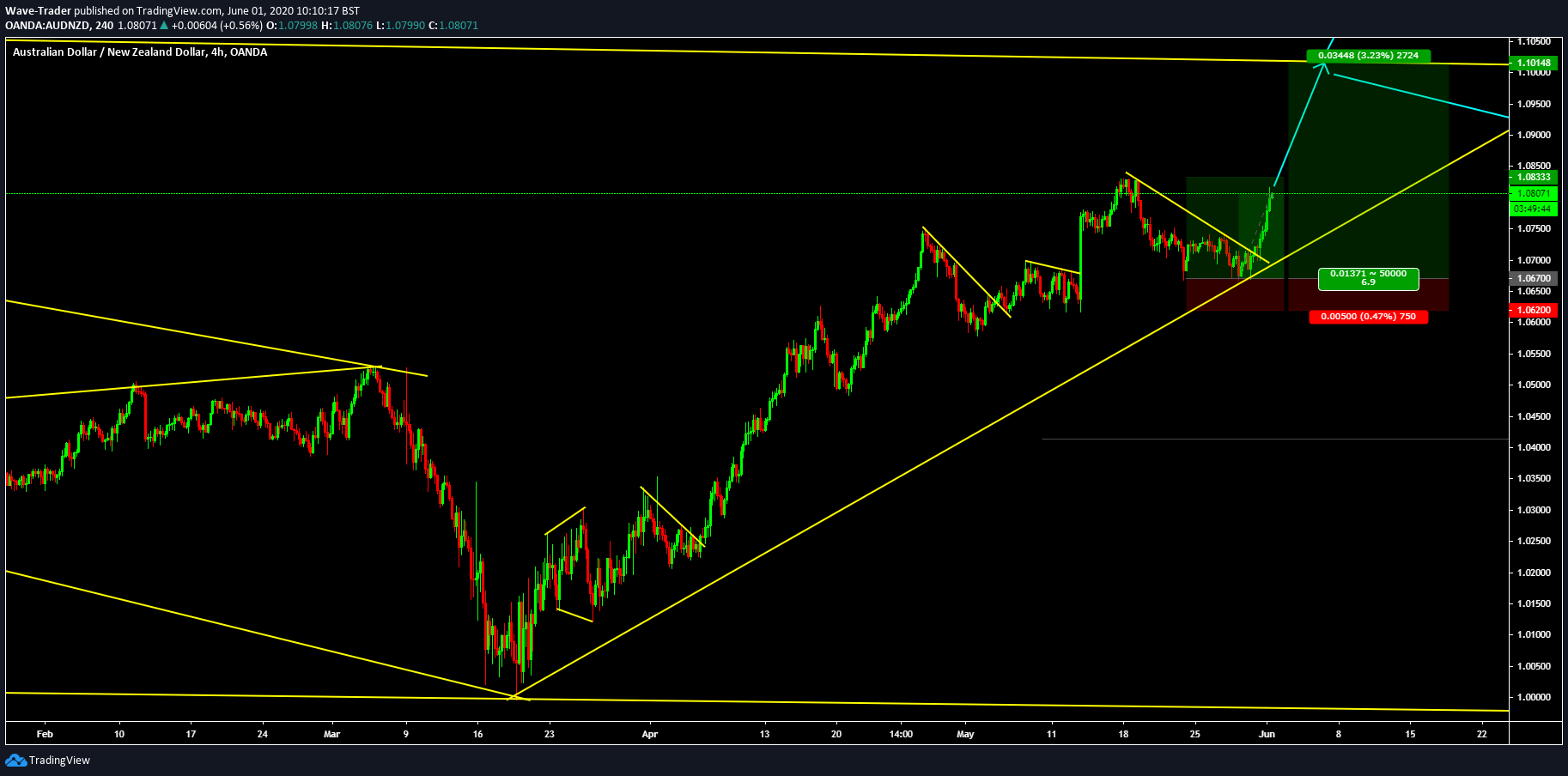
Task: Click the 1.08333 green price tag
Action: point(1534,177)
